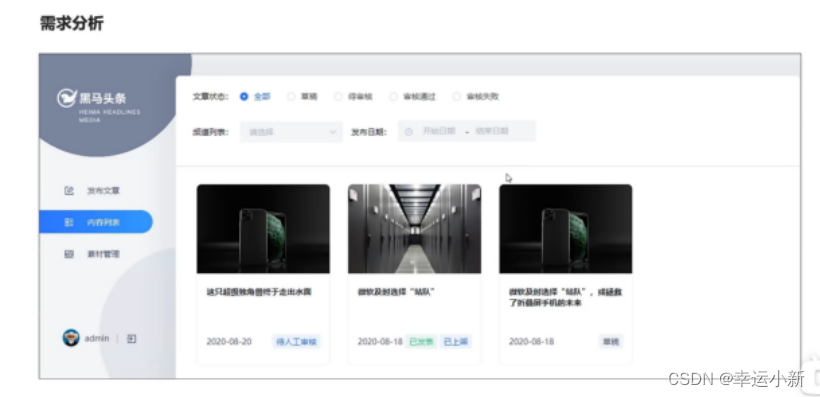This screenshot has width=820, height=397.
Task: Click the 2020-08-18 date beside 草稿 tag
Action: click(531, 342)
